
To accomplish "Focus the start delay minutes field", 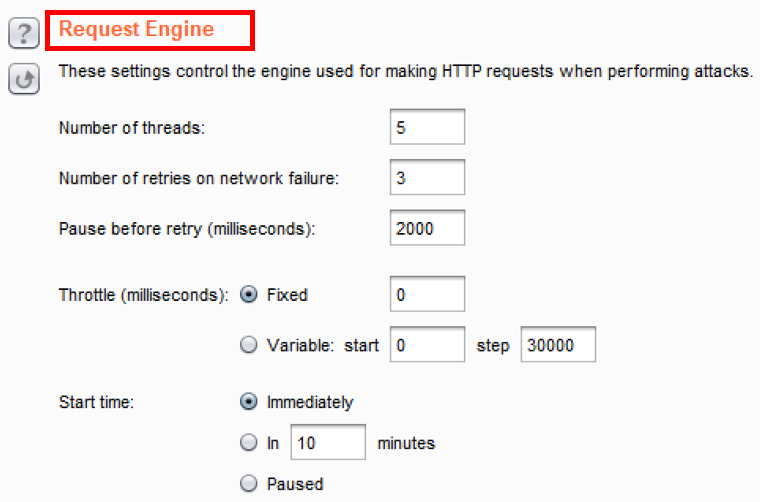I will tap(329, 442).
